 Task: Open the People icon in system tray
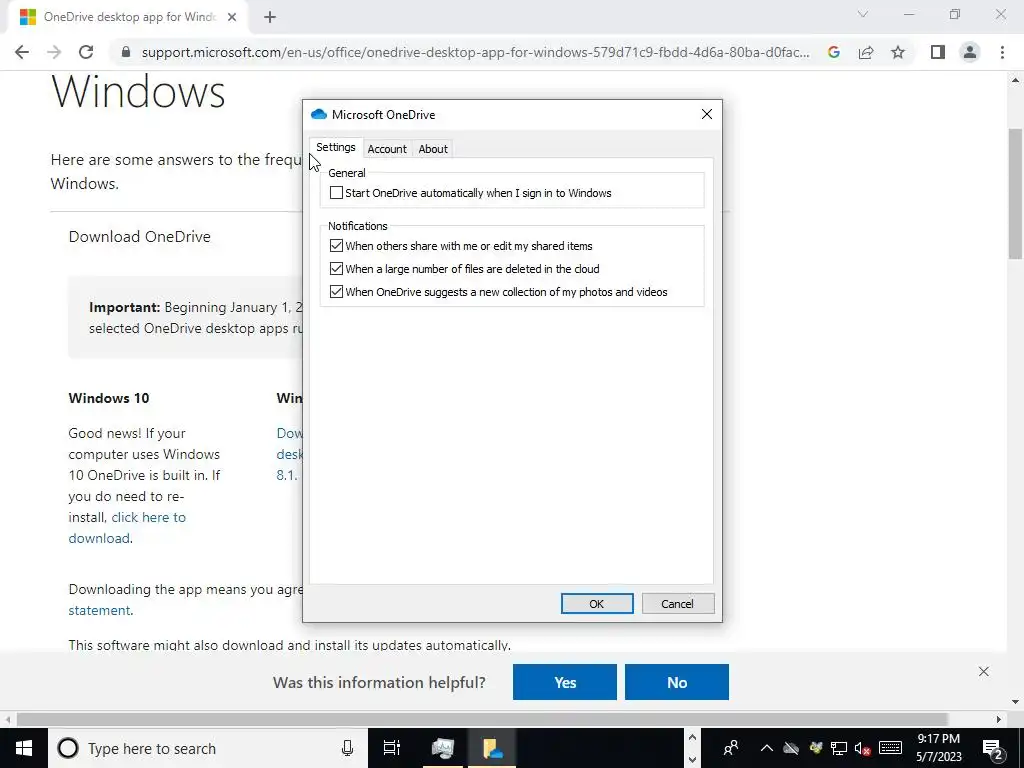731,748
